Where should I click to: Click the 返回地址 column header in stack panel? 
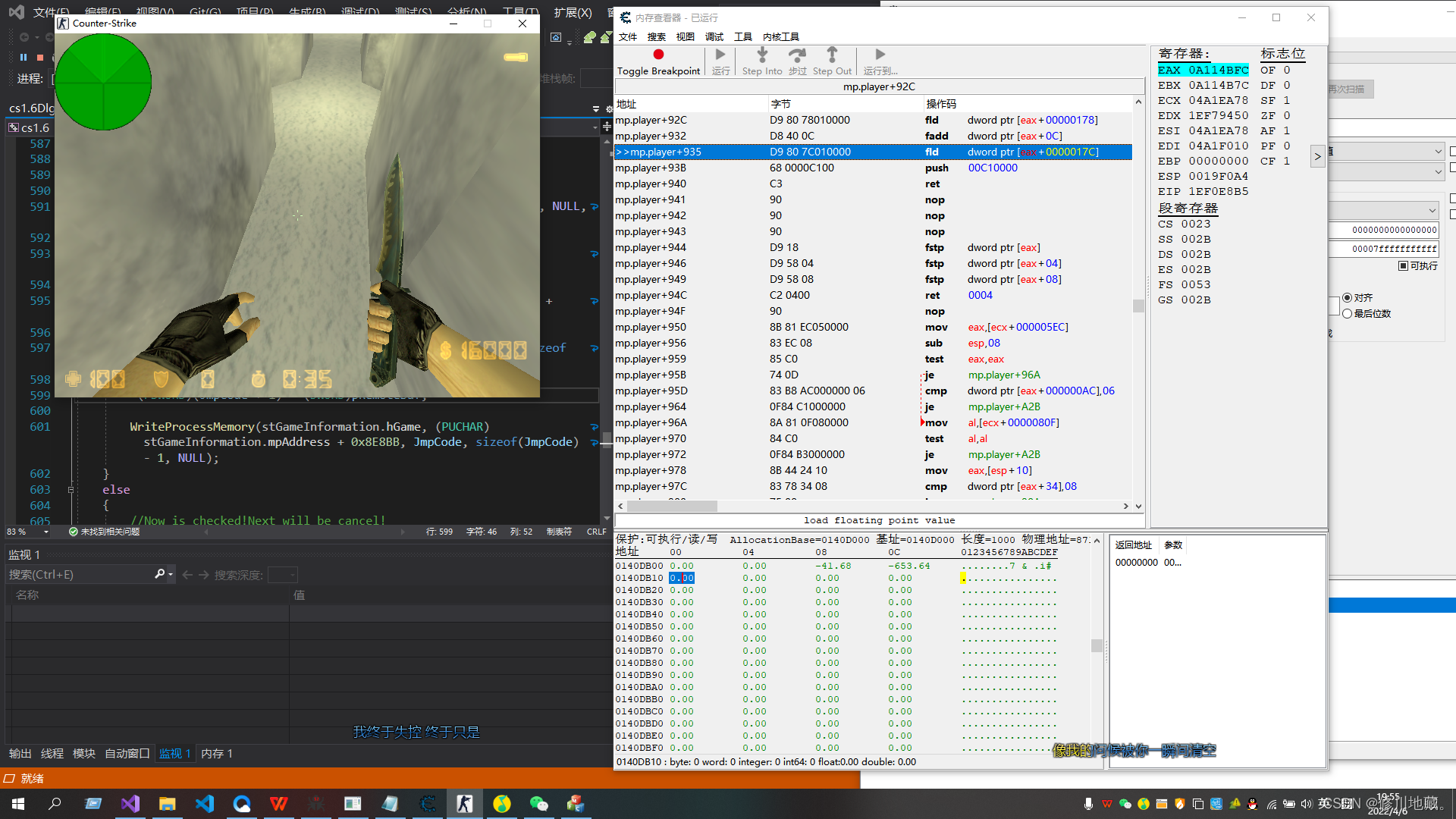coord(1134,545)
